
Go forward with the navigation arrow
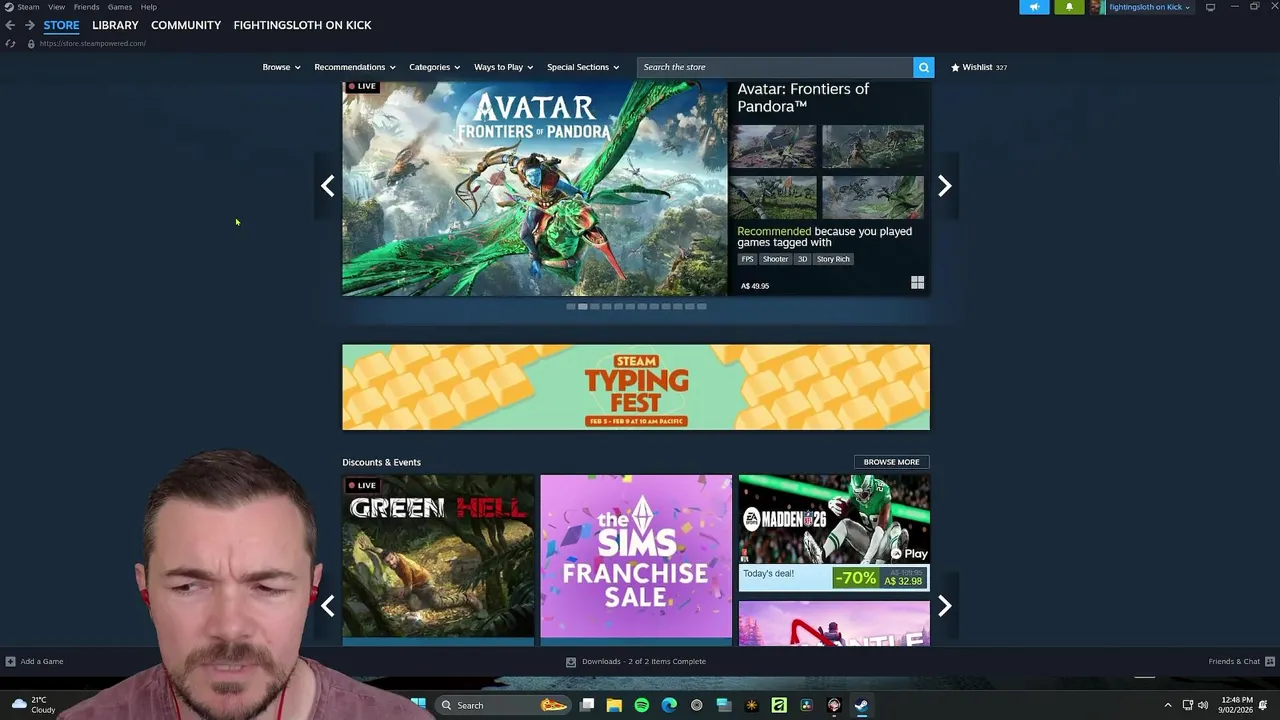29,25
